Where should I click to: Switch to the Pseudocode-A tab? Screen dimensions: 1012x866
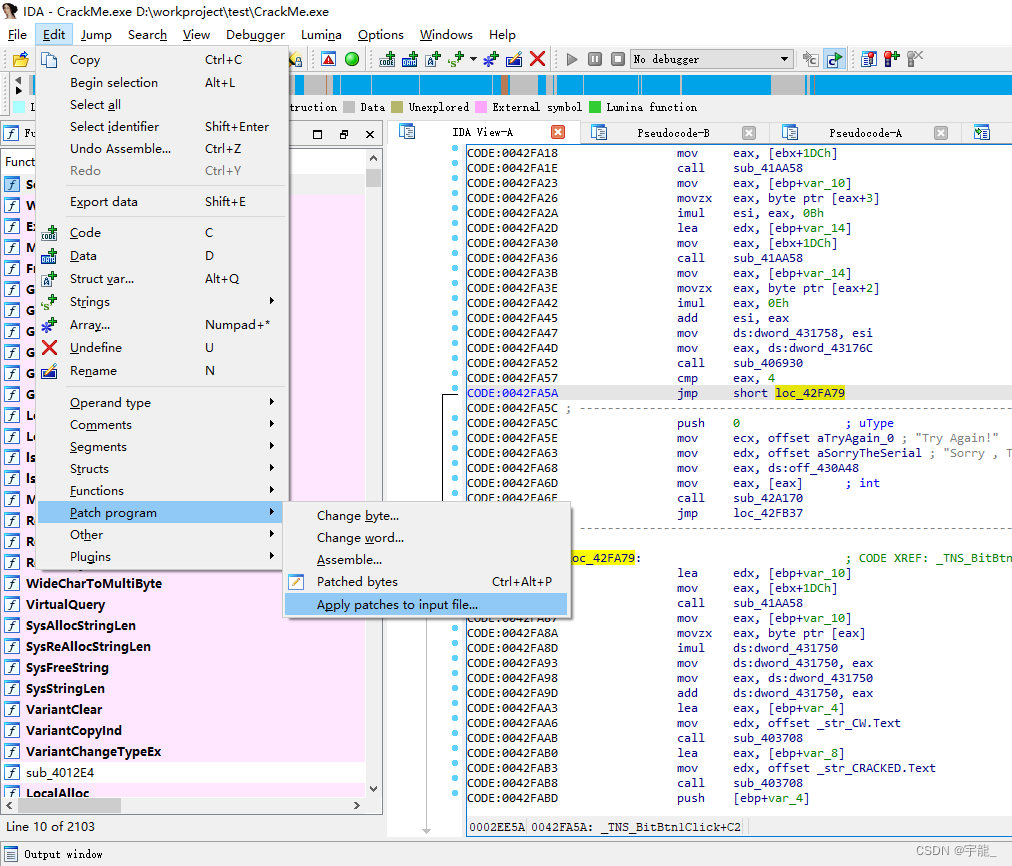(865, 133)
